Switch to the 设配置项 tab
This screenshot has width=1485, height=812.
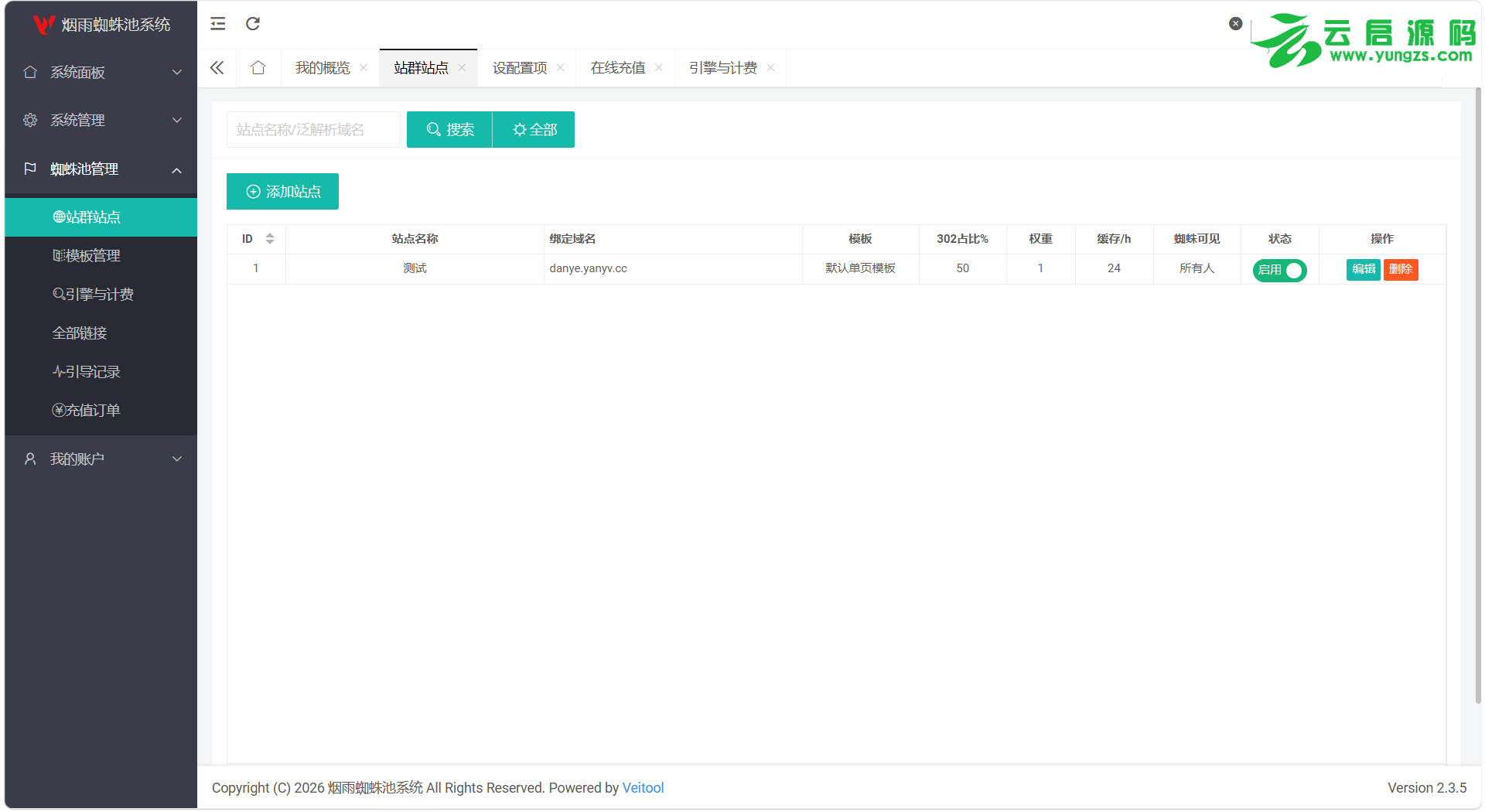click(x=520, y=68)
